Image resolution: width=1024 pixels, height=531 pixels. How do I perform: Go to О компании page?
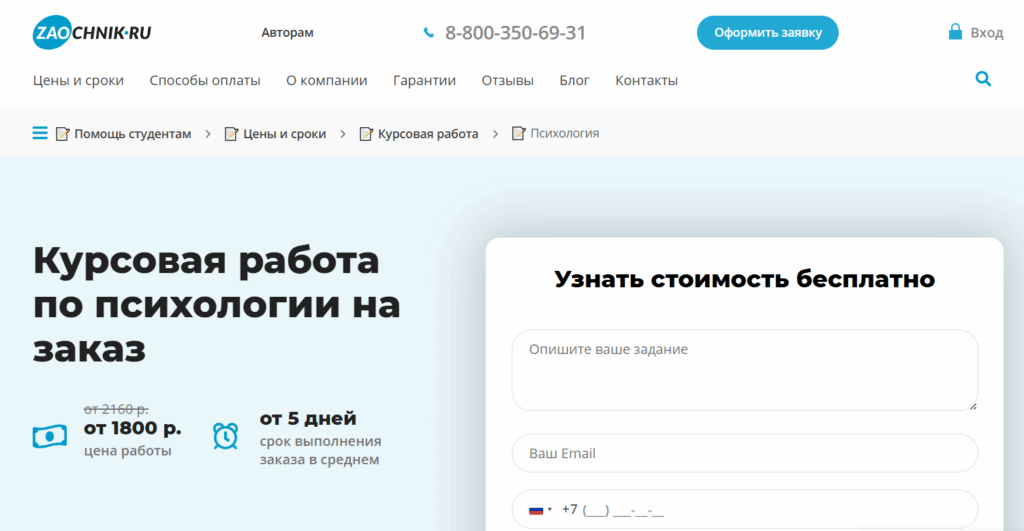(327, 80)
